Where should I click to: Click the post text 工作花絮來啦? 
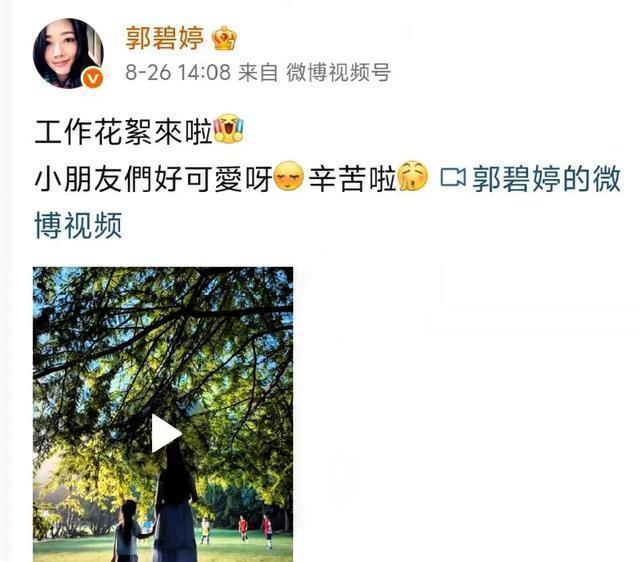[x=124, y=131]
